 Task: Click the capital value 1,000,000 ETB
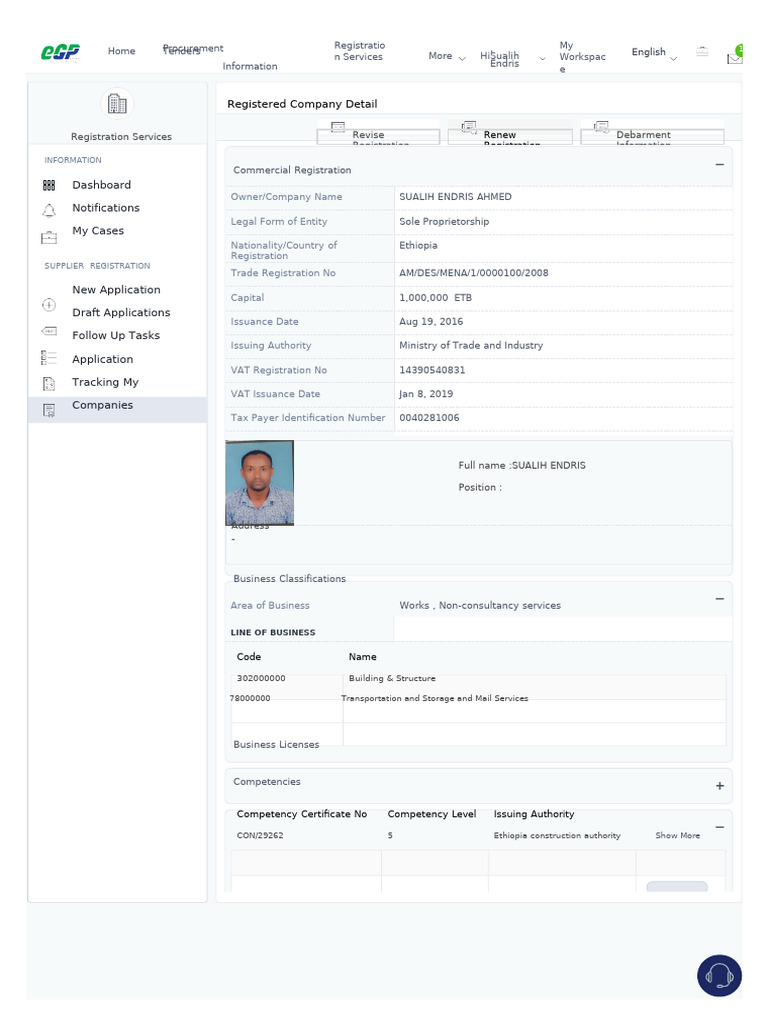[436, 298]
